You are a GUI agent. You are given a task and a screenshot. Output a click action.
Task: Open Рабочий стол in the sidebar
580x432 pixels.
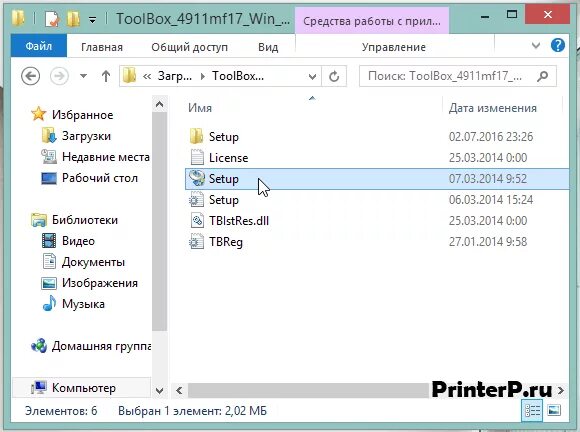click(x=100, y=178)
